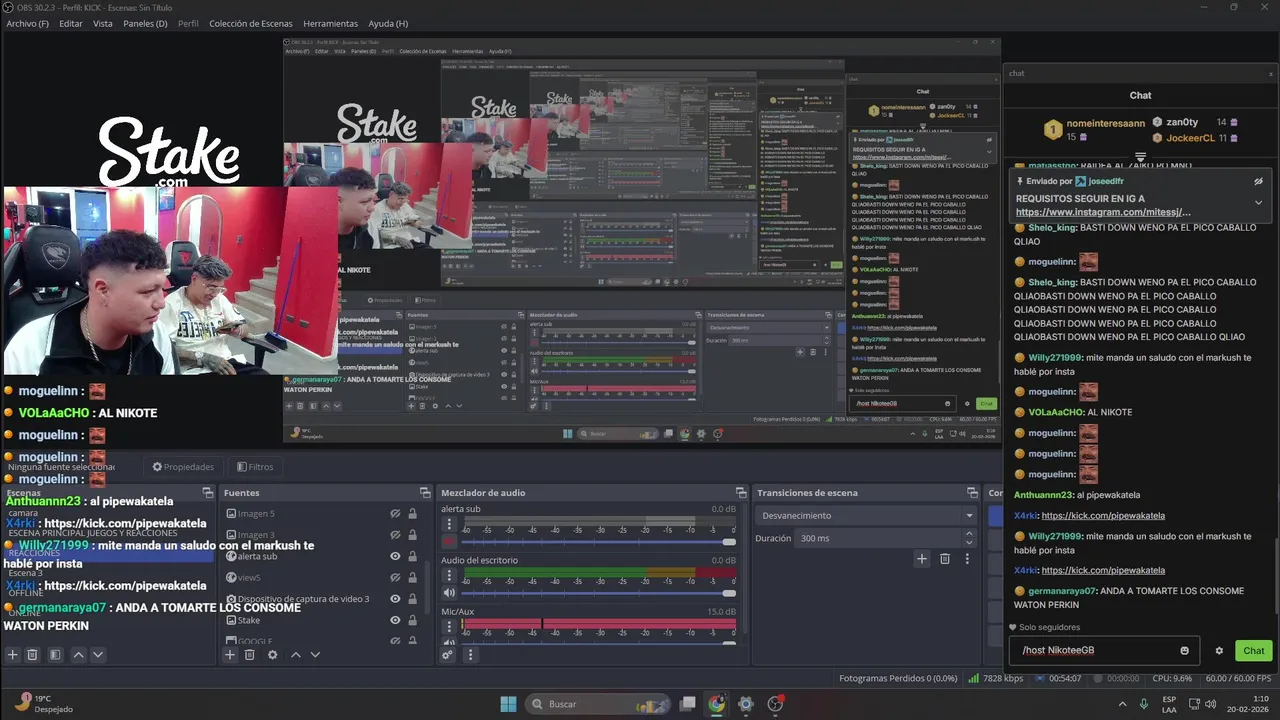Open Vista menu
Viewport: 1280px width, 720px height.
pyautogui.click(x=103, y=23)
